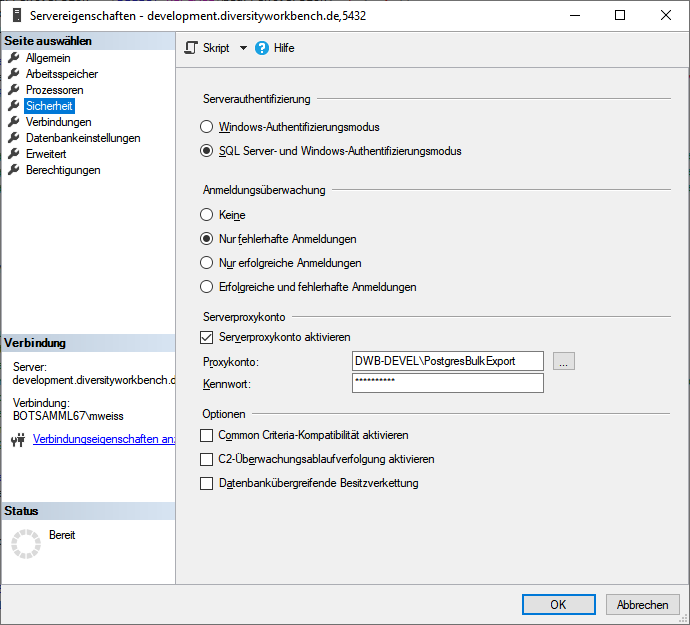Screen dimensions: 690x625
Task: Click the OK button
Action: [558, 604]
